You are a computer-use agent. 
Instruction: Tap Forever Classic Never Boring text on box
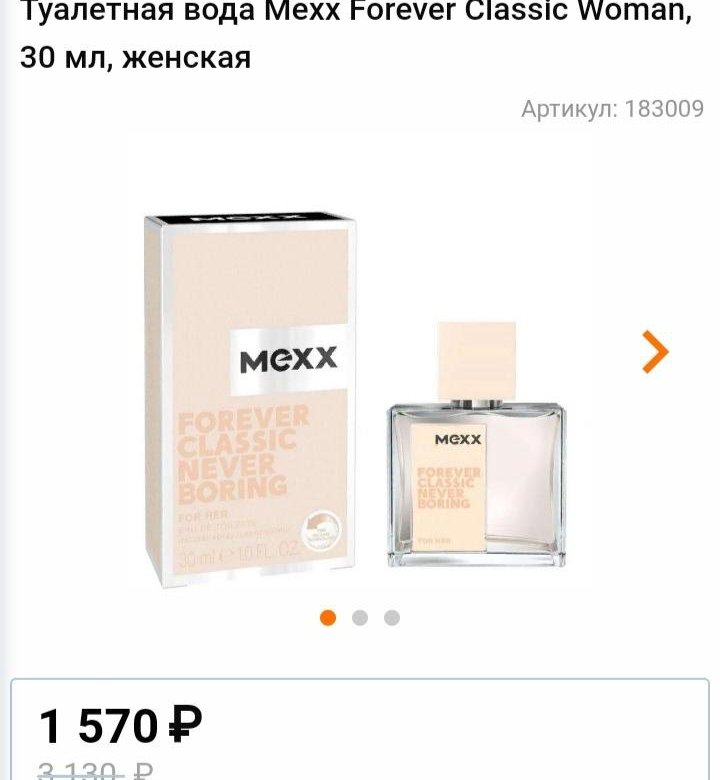(243, 454)
